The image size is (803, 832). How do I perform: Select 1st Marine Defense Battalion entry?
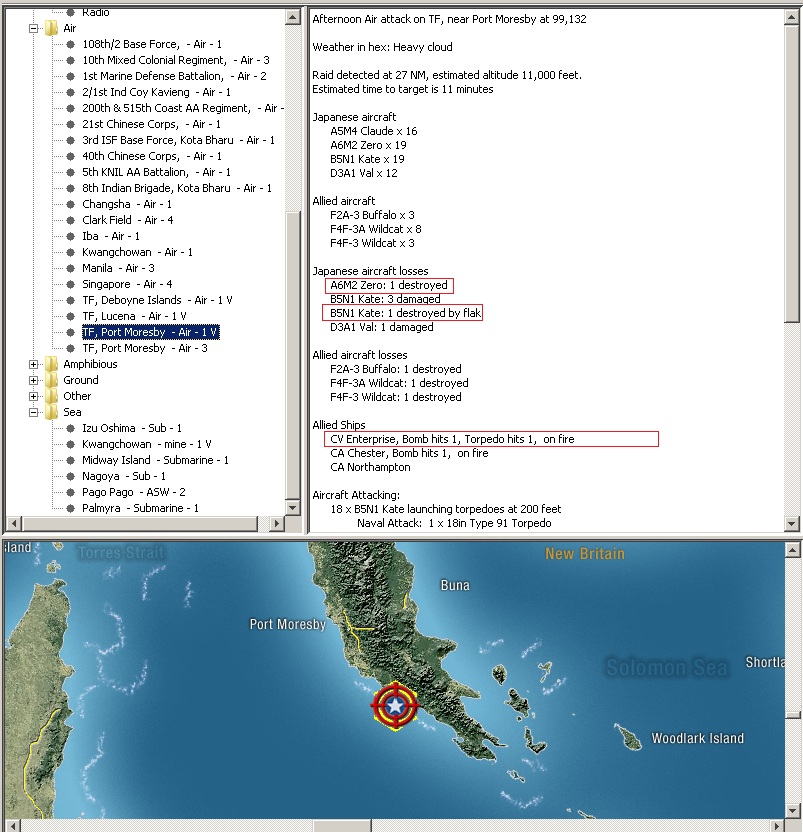click(x=174, y=76)
